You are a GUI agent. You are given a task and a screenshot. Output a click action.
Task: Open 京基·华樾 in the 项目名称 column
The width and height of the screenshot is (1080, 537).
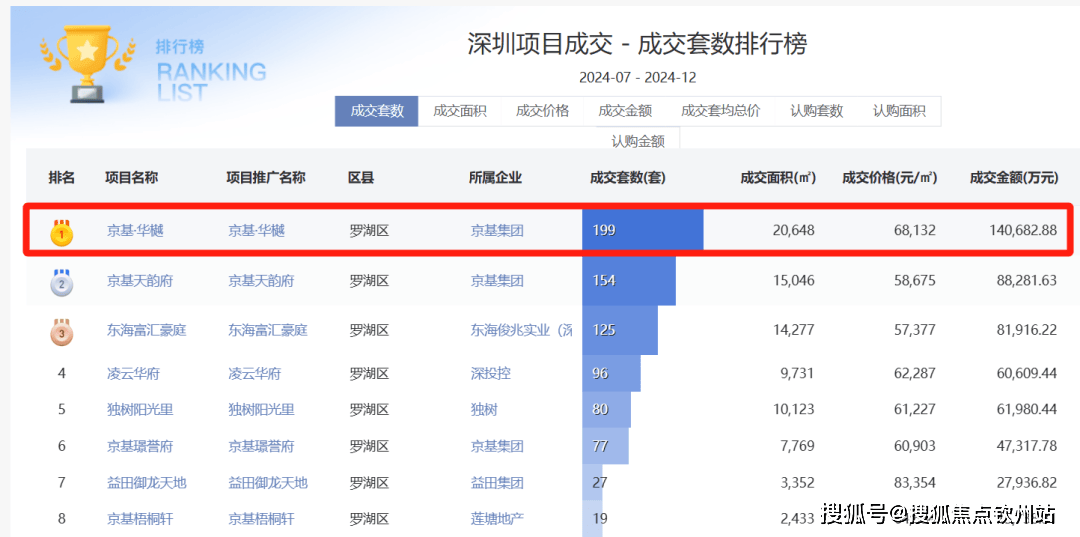(135, 231)
